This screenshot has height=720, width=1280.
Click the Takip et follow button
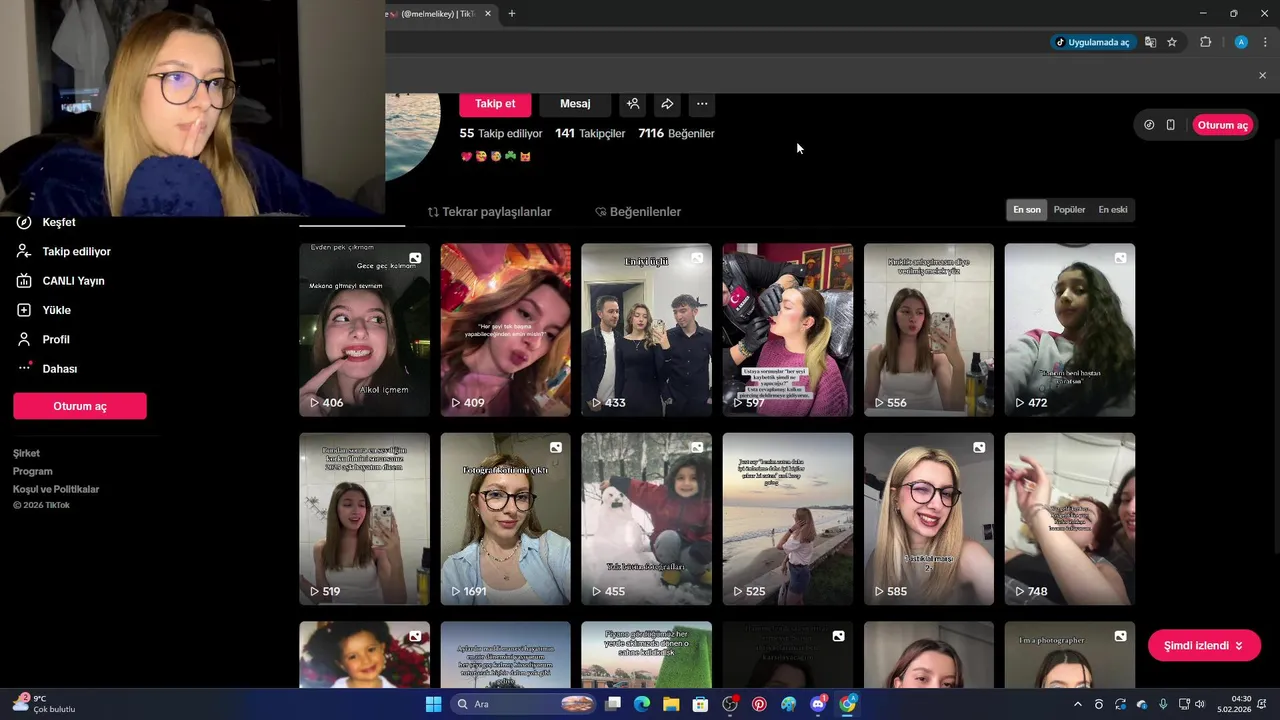pyautogui.click(x=495, y=104)
